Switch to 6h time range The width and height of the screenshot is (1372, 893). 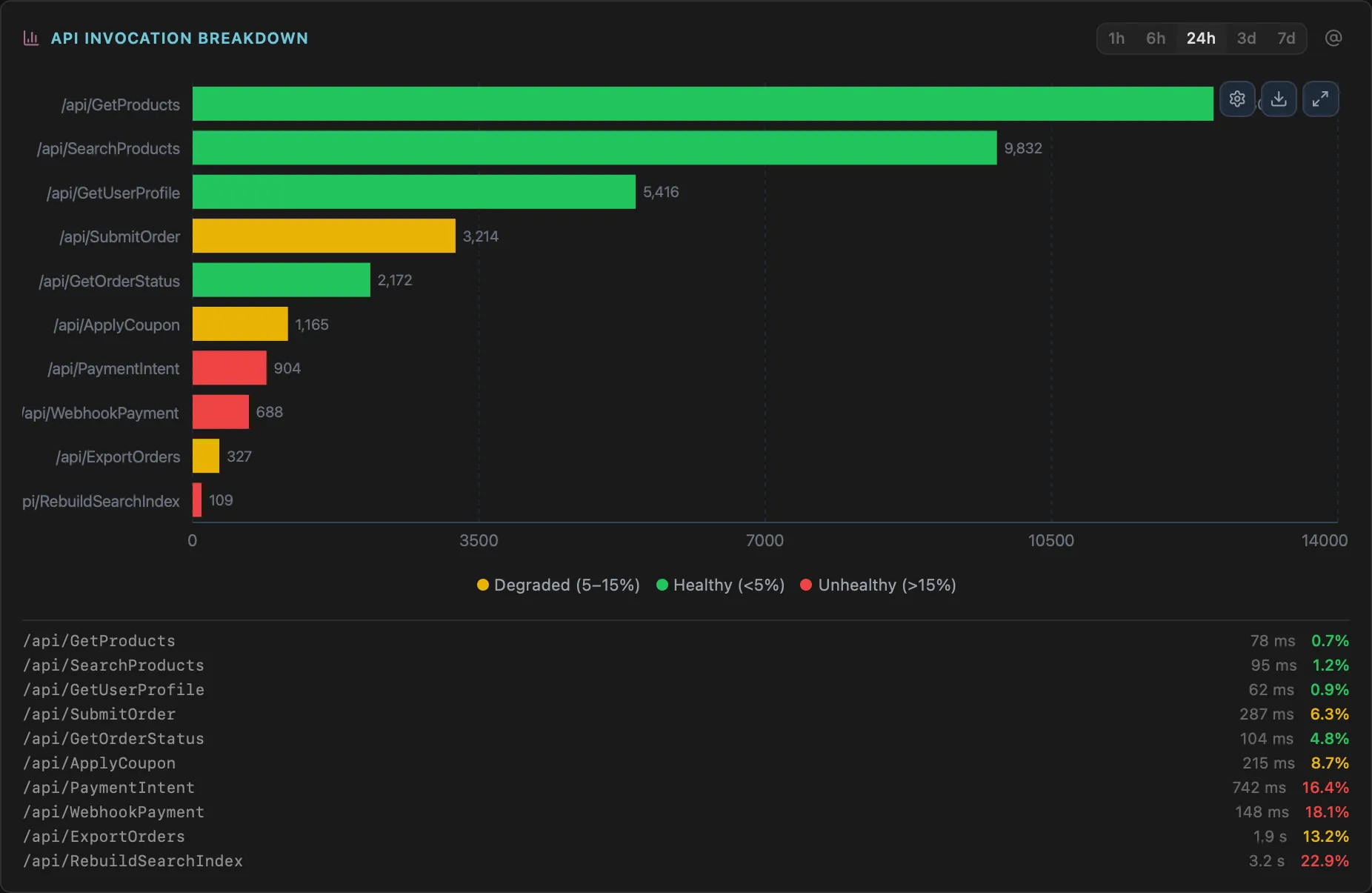click(x=1155, y=39)
